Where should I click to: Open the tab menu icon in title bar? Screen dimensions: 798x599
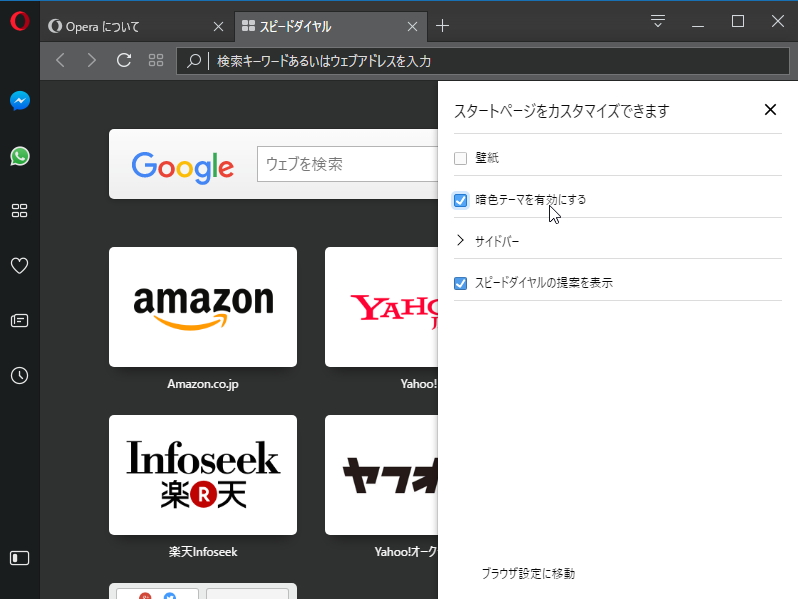pos(658,21)
